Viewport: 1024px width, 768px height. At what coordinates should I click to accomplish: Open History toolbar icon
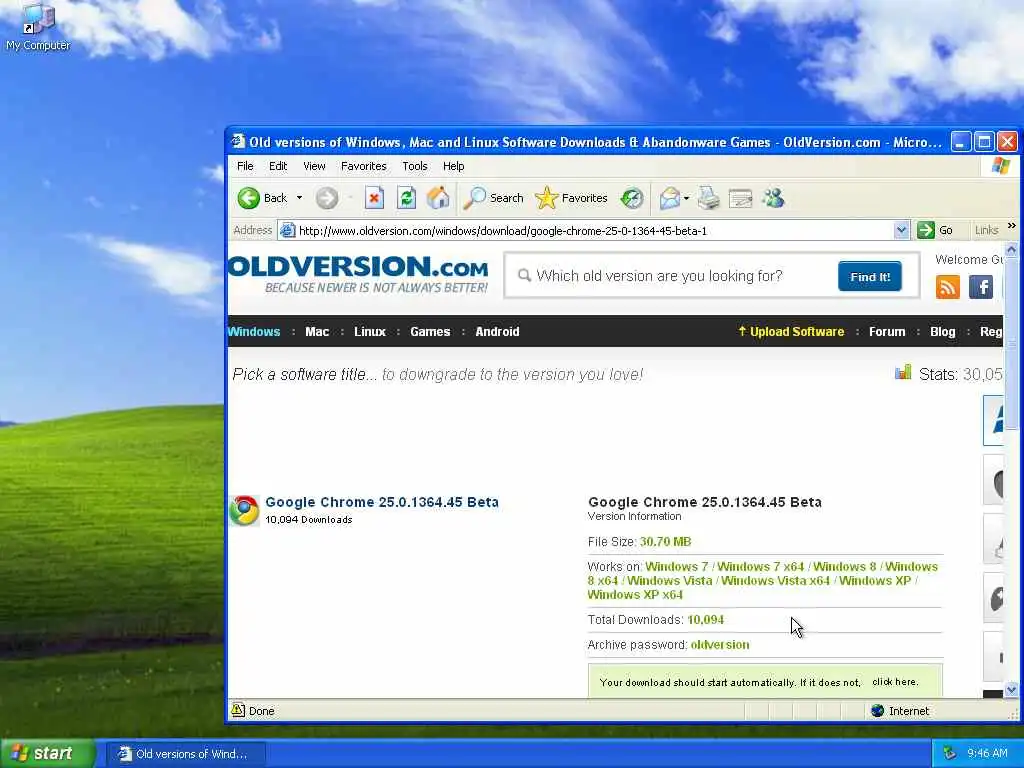tap(632, 198)
